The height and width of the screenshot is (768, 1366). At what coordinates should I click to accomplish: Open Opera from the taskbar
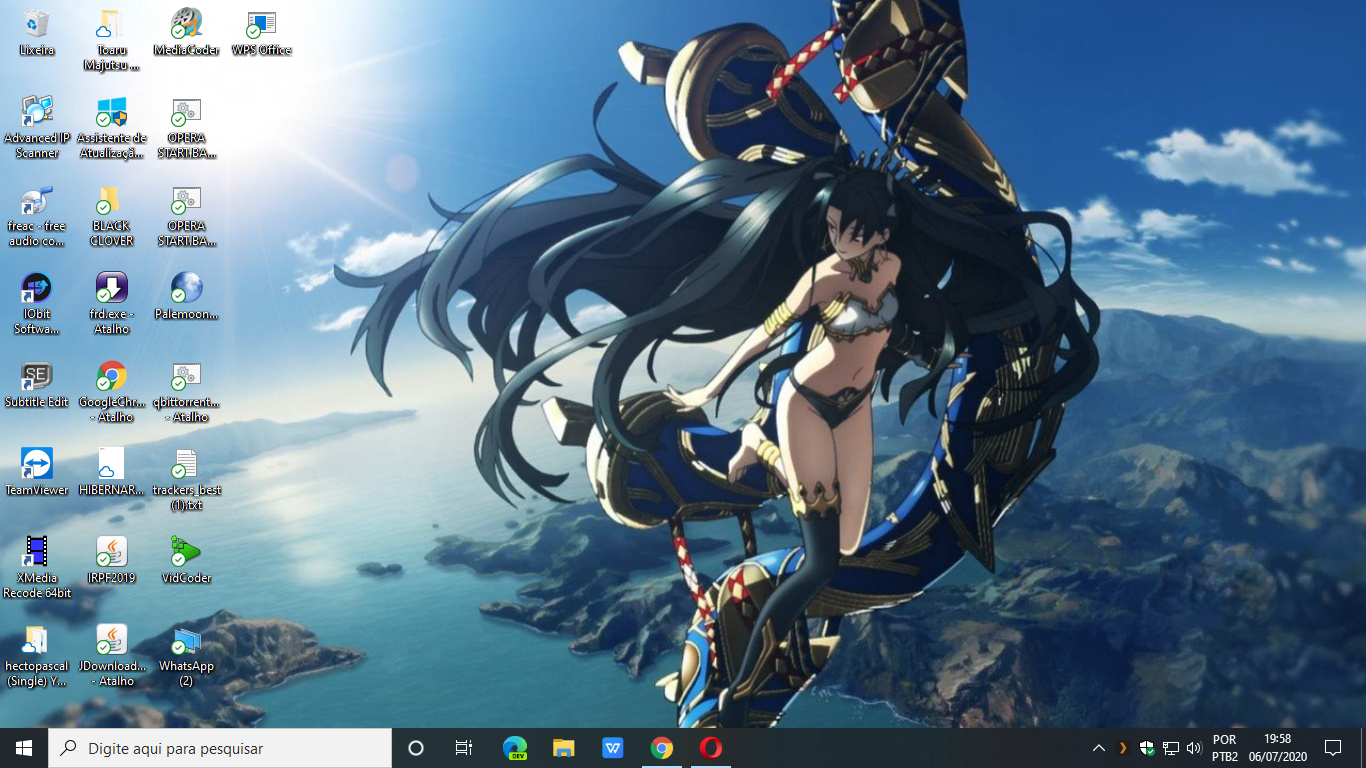click(710, 748)
